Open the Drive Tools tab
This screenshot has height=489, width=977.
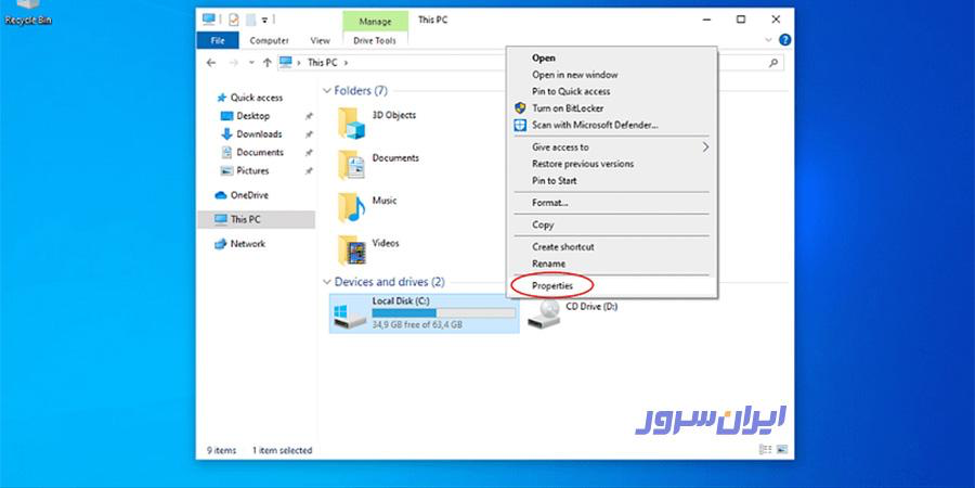pos(374,40)
